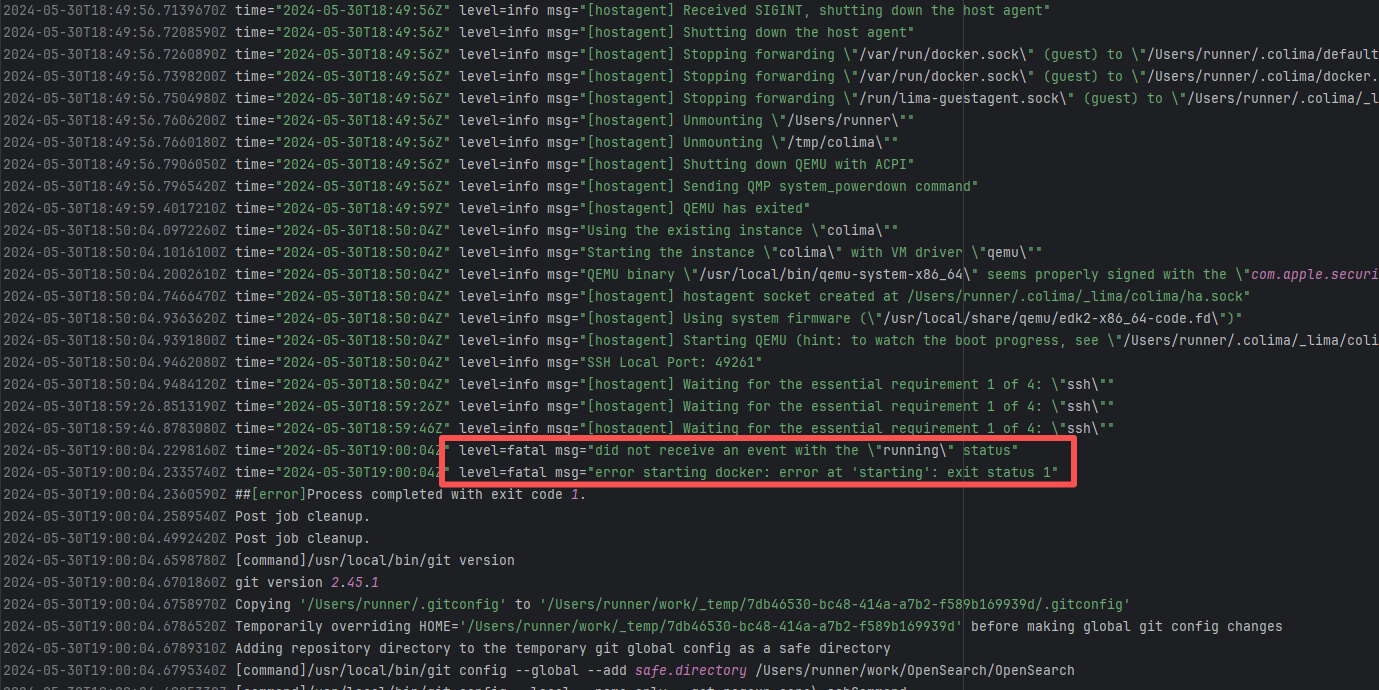1379x690 pixels.
Task: Click the "did not receive an event" fatal message
Action: click(802, 450)
